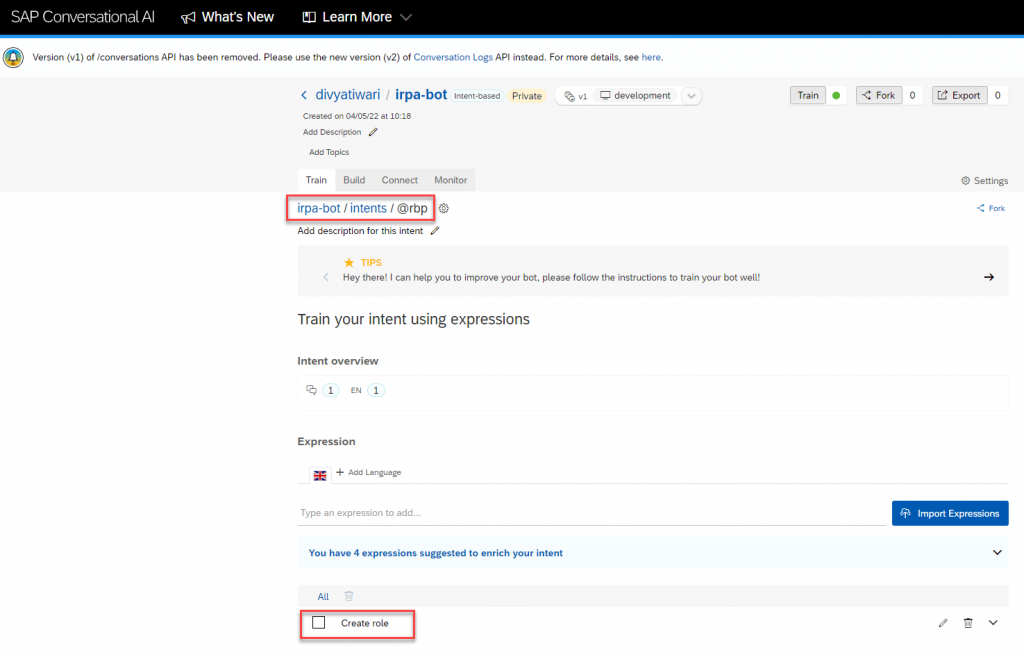Click the Export count value
This screenshot has height=657, width=1024.
[997, 95]
